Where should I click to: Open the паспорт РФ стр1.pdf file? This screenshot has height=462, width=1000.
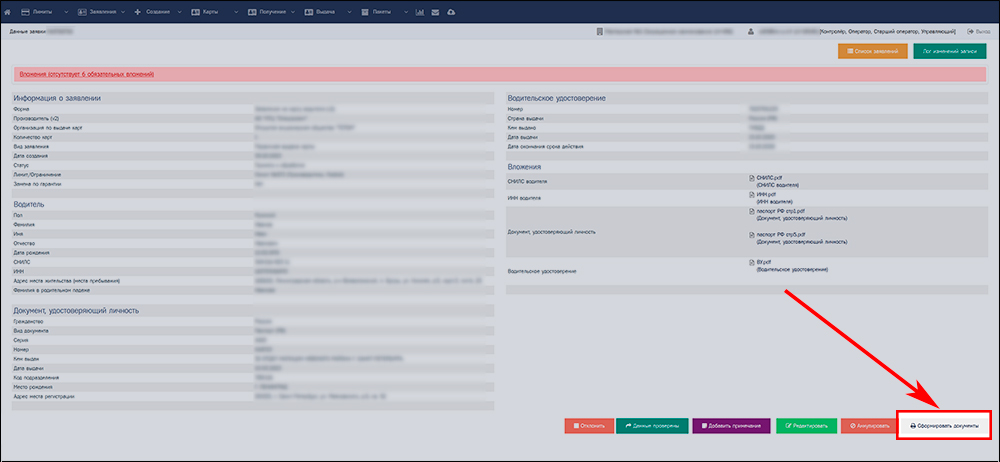click(x=780, y=211)
